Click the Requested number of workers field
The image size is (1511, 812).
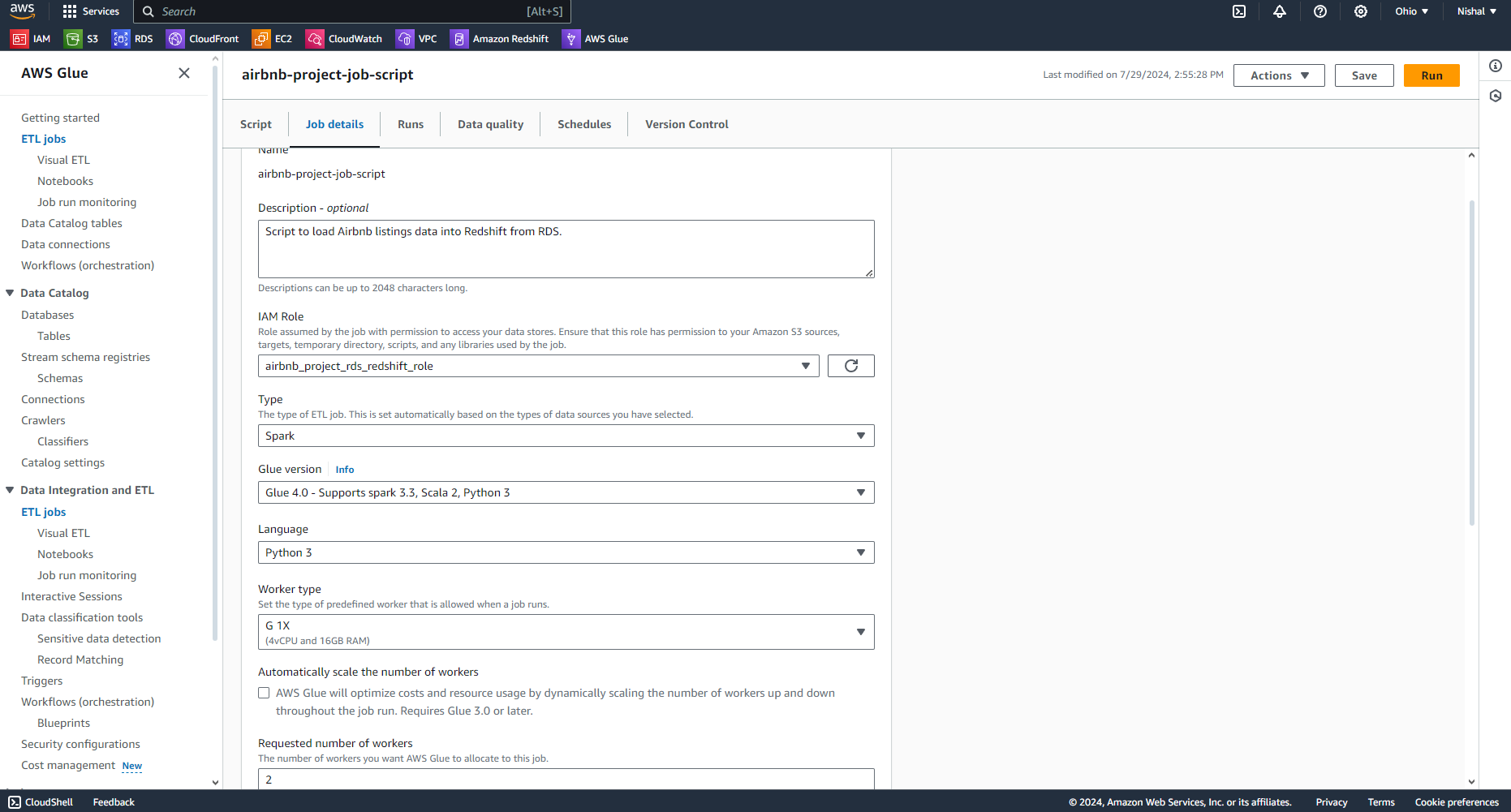point(566,779)
